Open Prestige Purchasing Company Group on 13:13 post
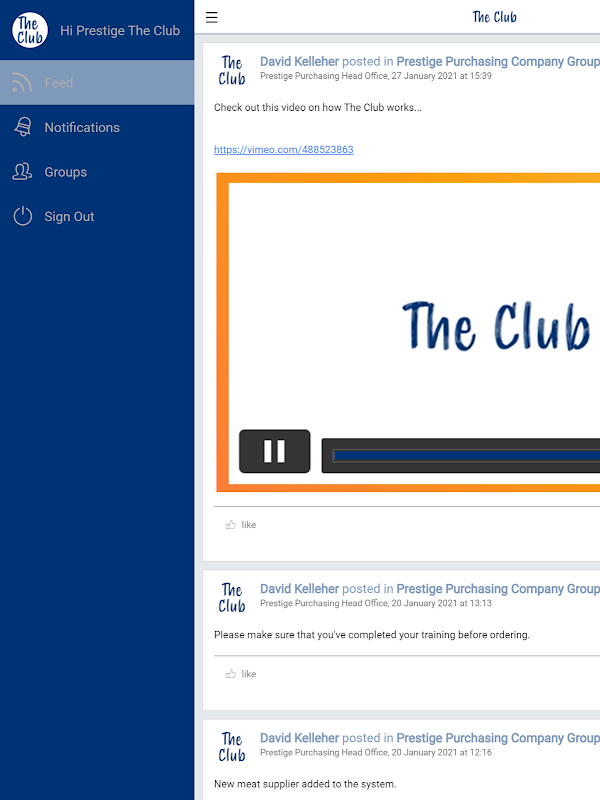 coord(498,589)
